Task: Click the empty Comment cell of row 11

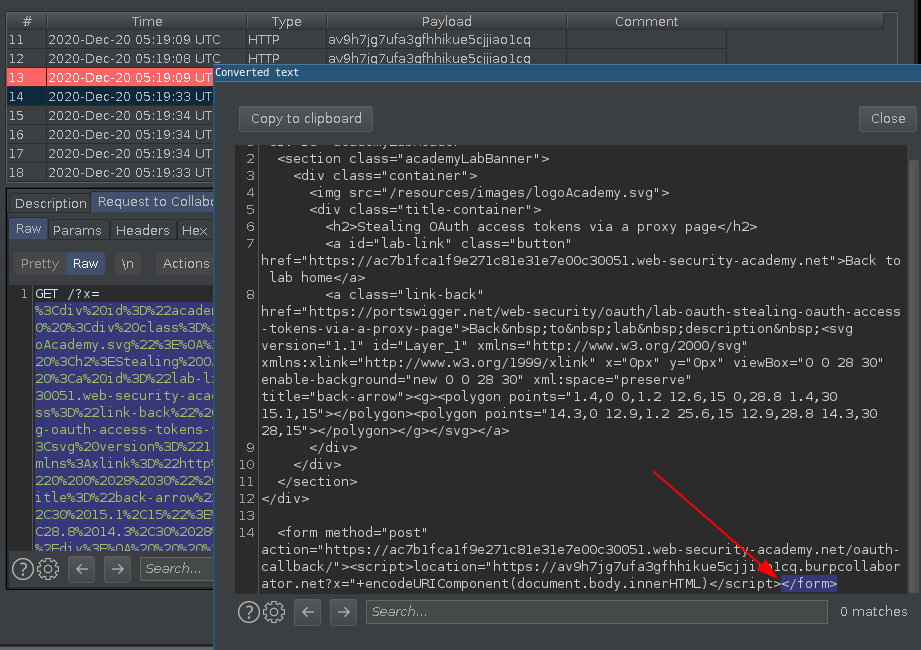Action: [x=647, y=39]
